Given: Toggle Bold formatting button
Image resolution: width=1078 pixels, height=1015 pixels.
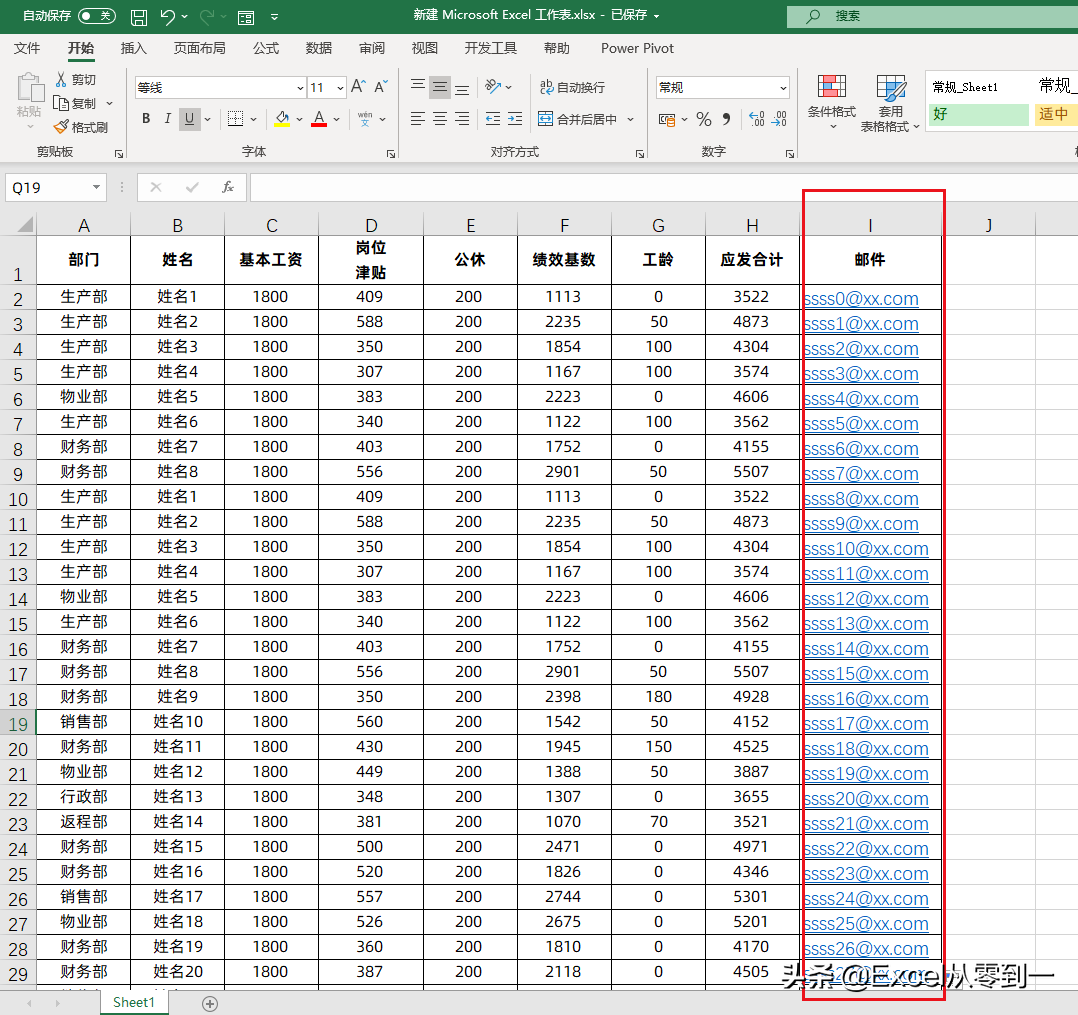Looking at the screenshot, I should click(145, 119).
